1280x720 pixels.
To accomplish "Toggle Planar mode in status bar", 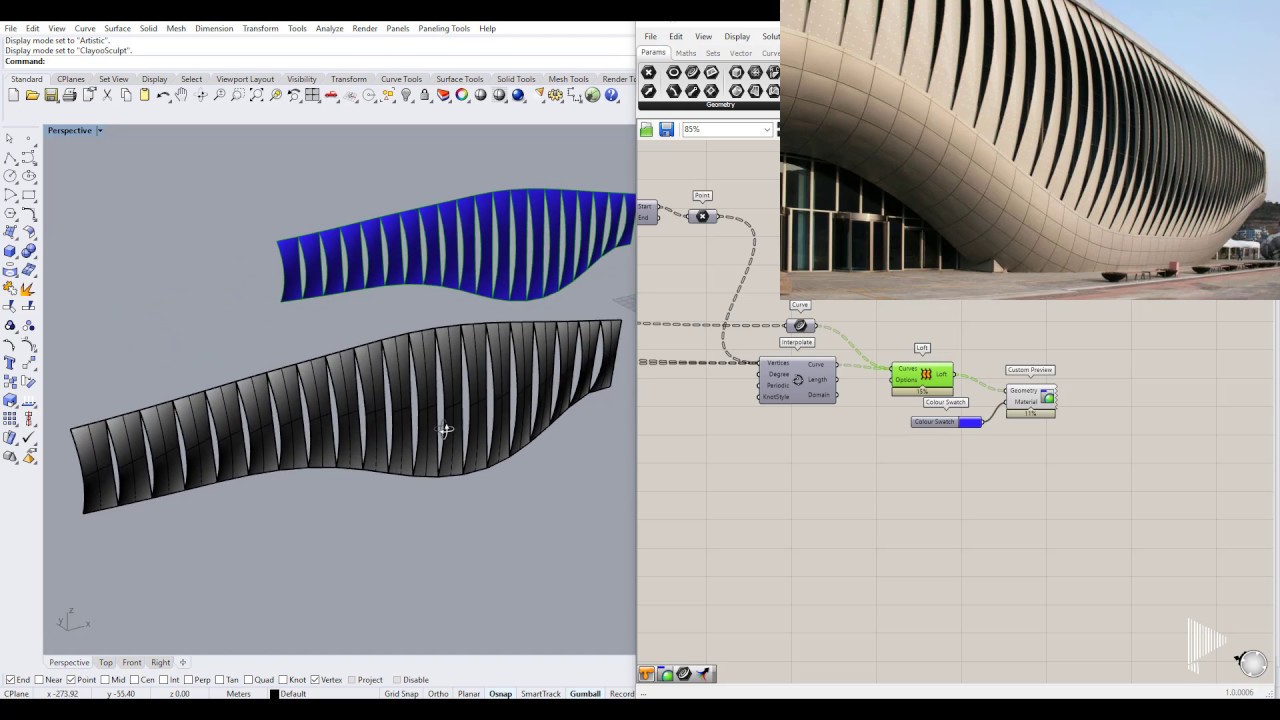I will pyautogui.click(x=469, y=694).
